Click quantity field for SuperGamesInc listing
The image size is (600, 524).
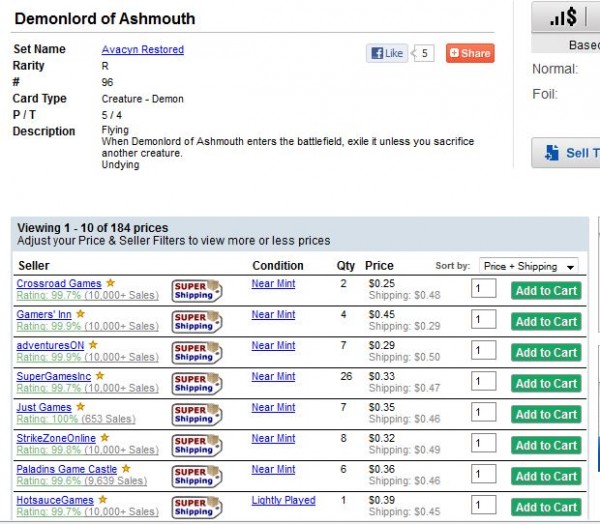483,383
